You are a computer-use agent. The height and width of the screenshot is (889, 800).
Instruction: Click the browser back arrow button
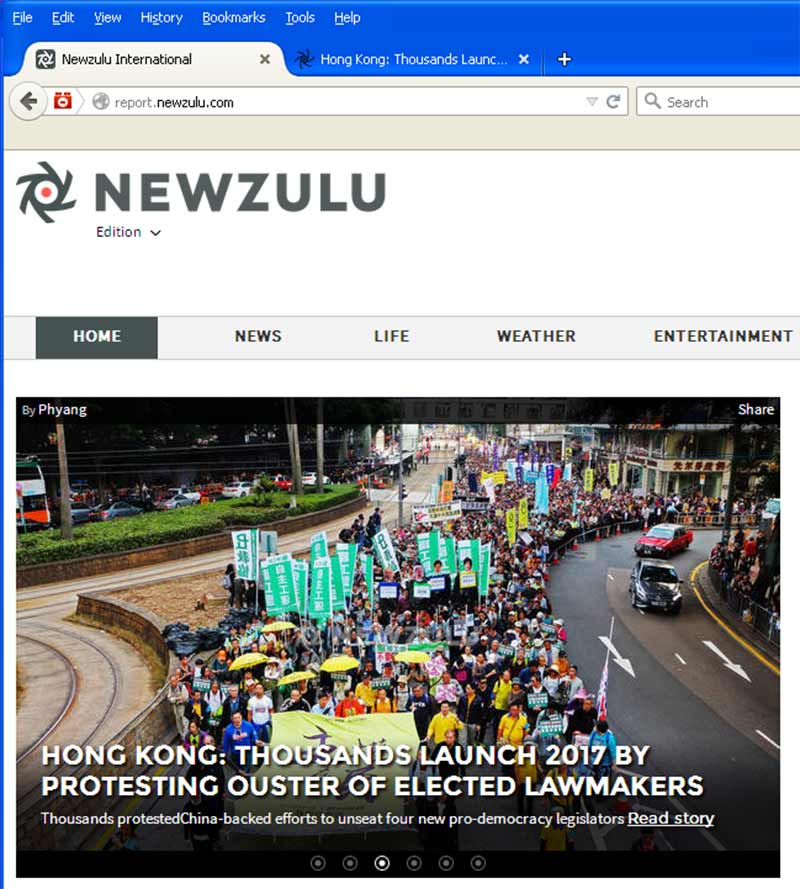(x=28, y=102)
